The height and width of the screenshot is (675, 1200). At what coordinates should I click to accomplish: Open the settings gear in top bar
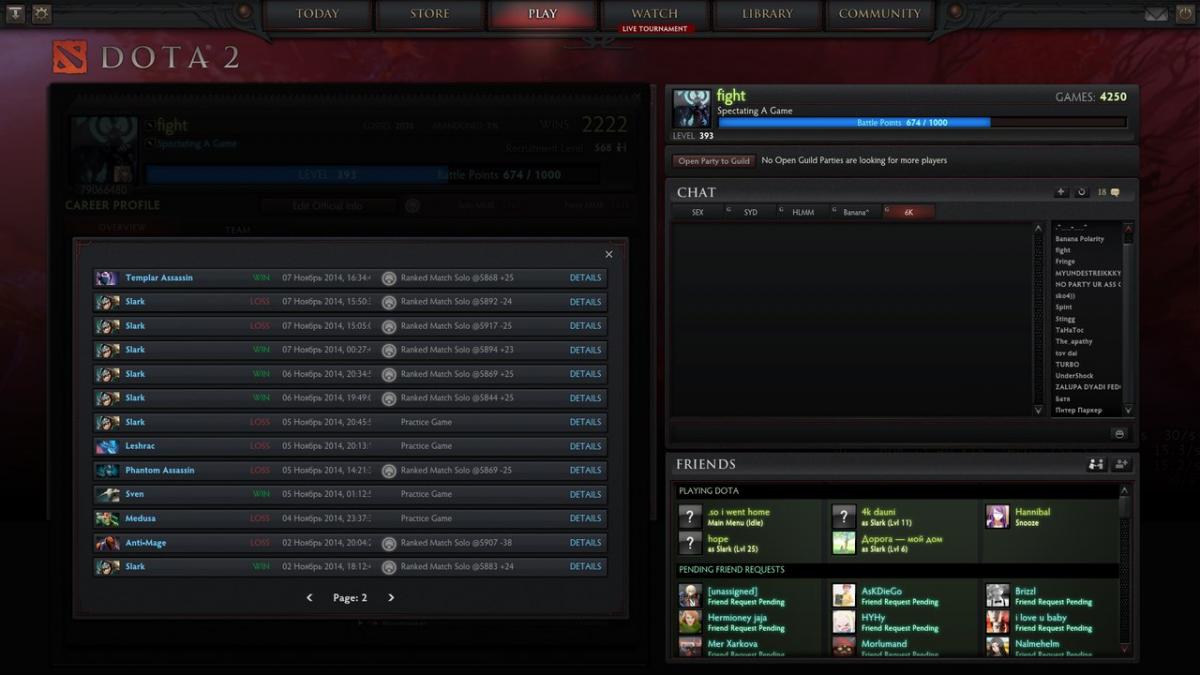pos(42,14)
